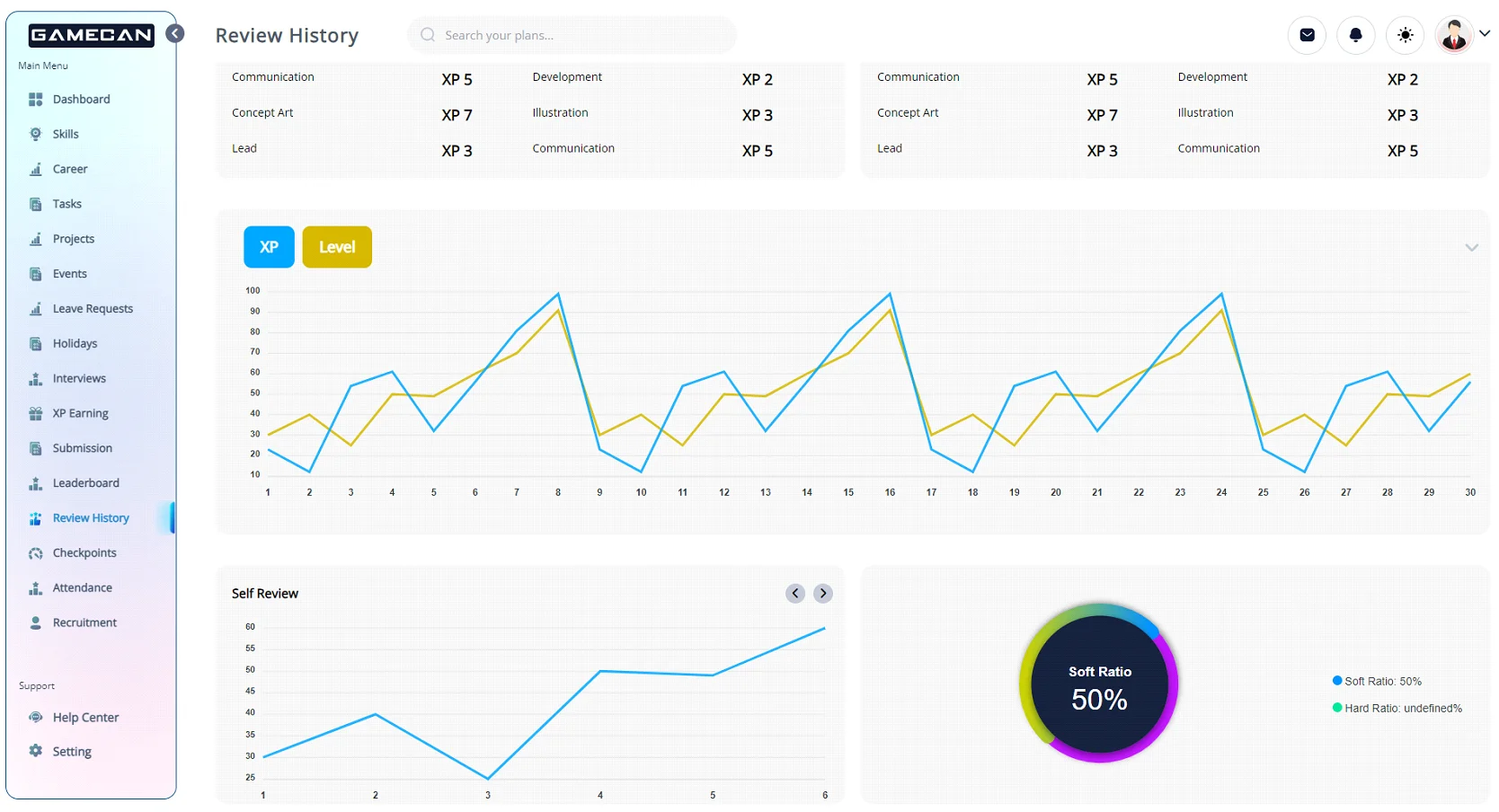Go to the Leave Requests page
Screen dimensions: 1499x812
click(x=91, y=309)
